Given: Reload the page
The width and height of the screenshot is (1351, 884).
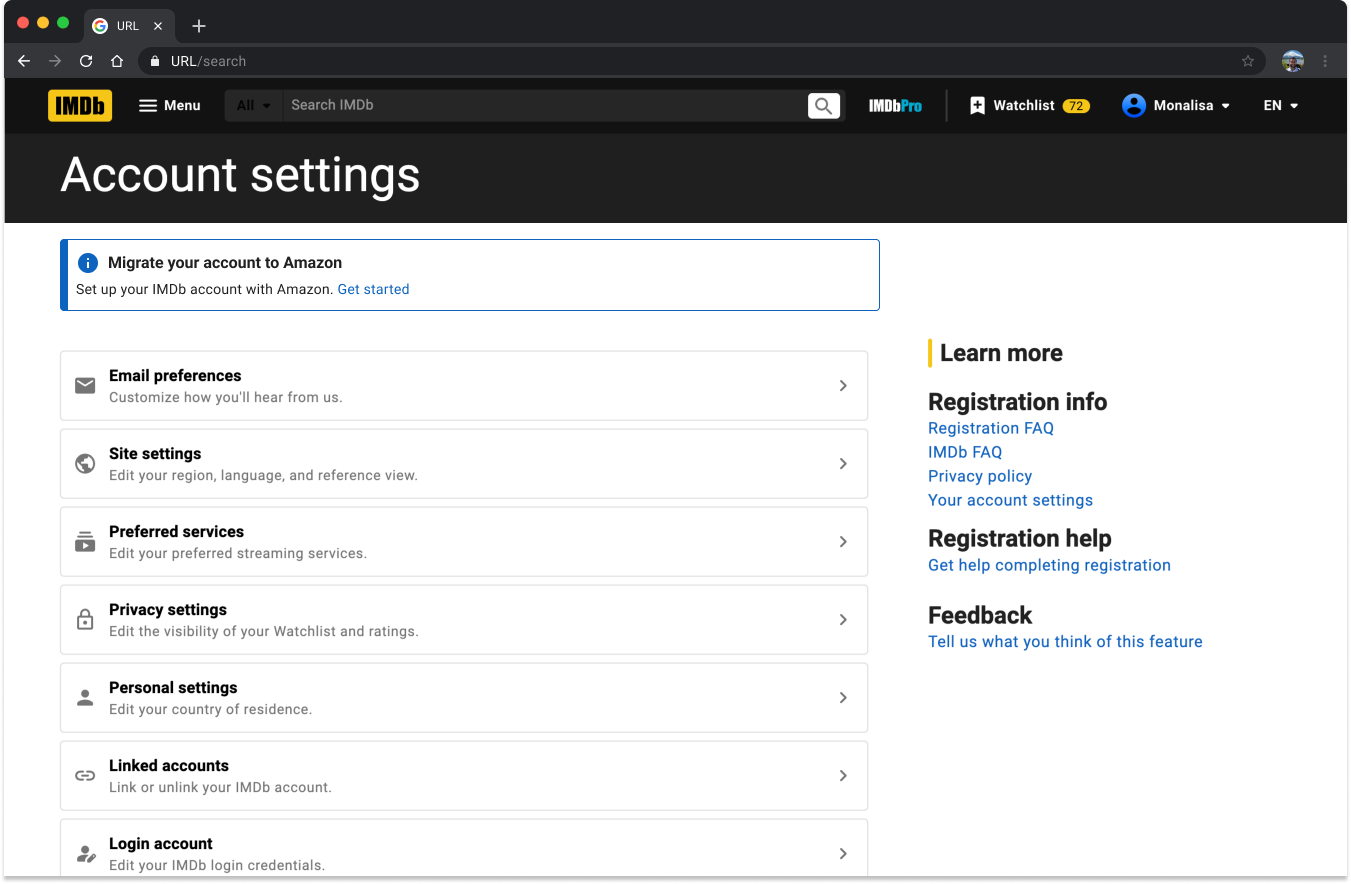Looking at the screenshot, I should pos(86,61).
